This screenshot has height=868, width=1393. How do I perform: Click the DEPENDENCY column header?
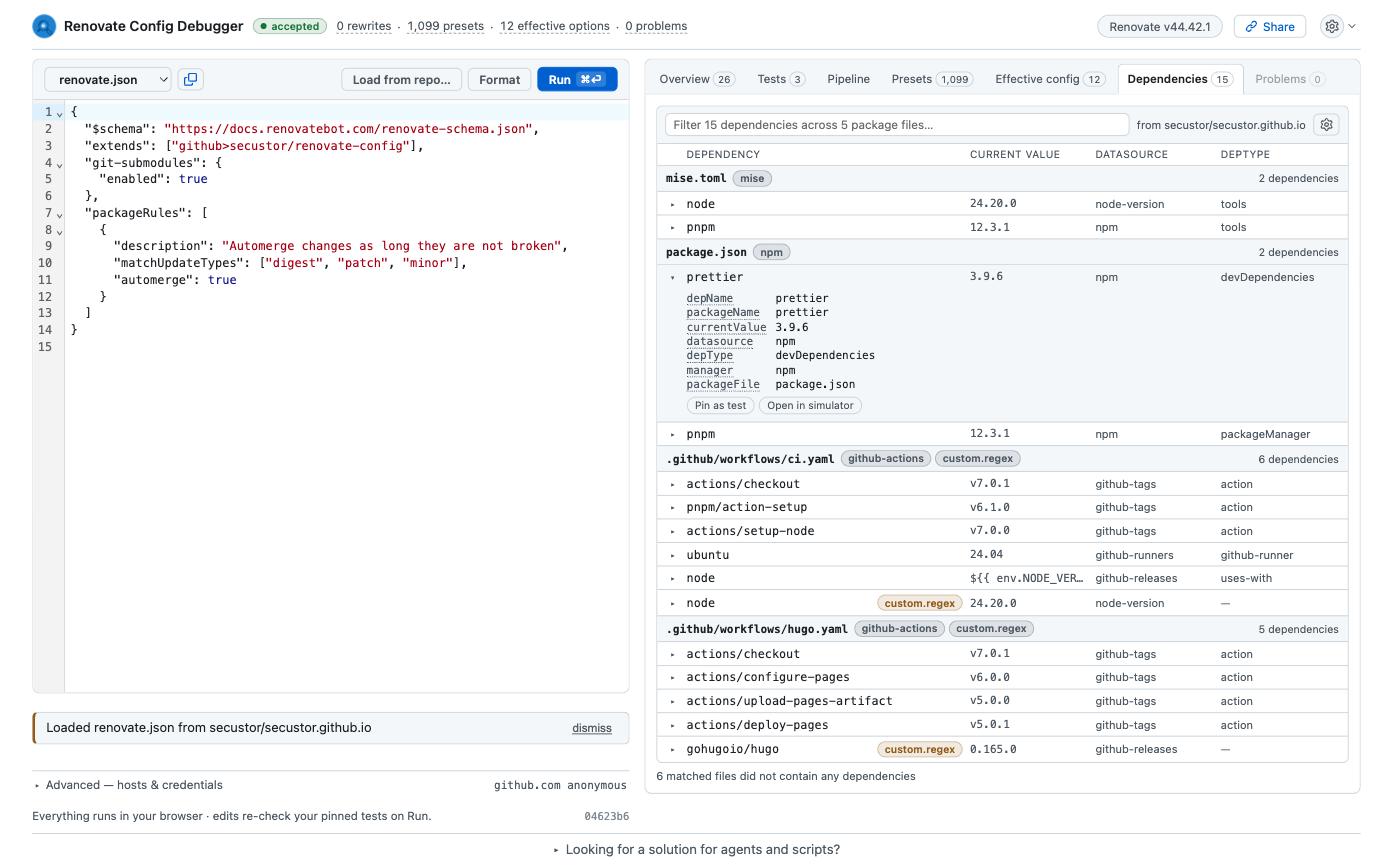coord(723,155)
